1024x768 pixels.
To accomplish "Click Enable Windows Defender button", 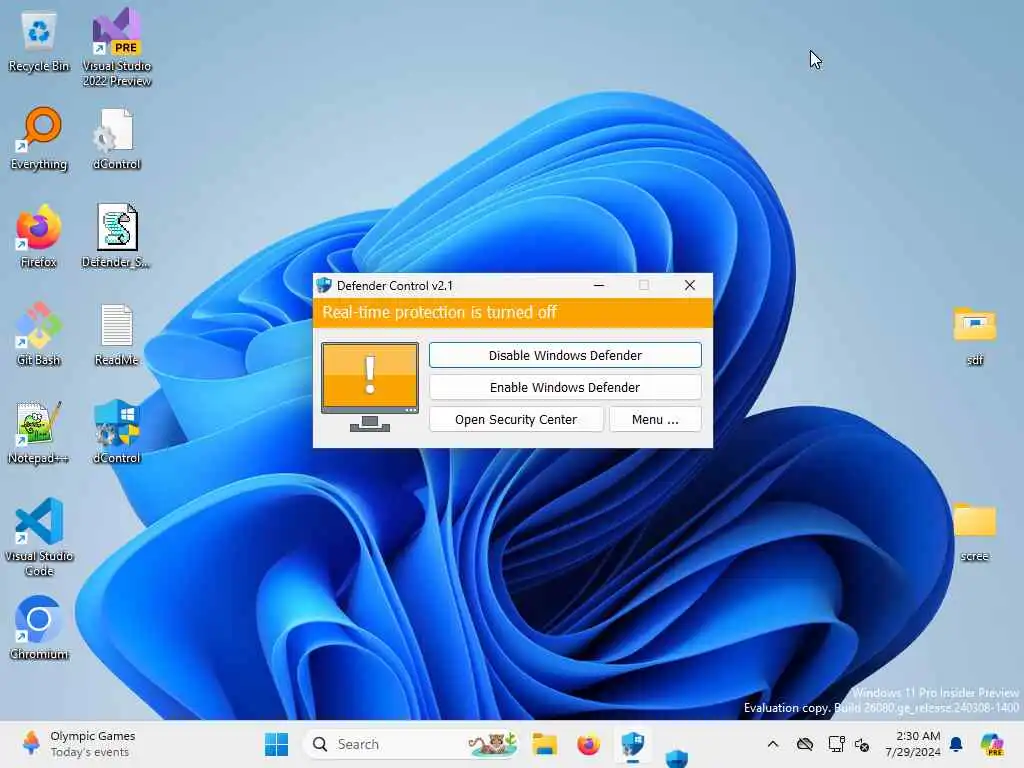I will tap(565, 387).
